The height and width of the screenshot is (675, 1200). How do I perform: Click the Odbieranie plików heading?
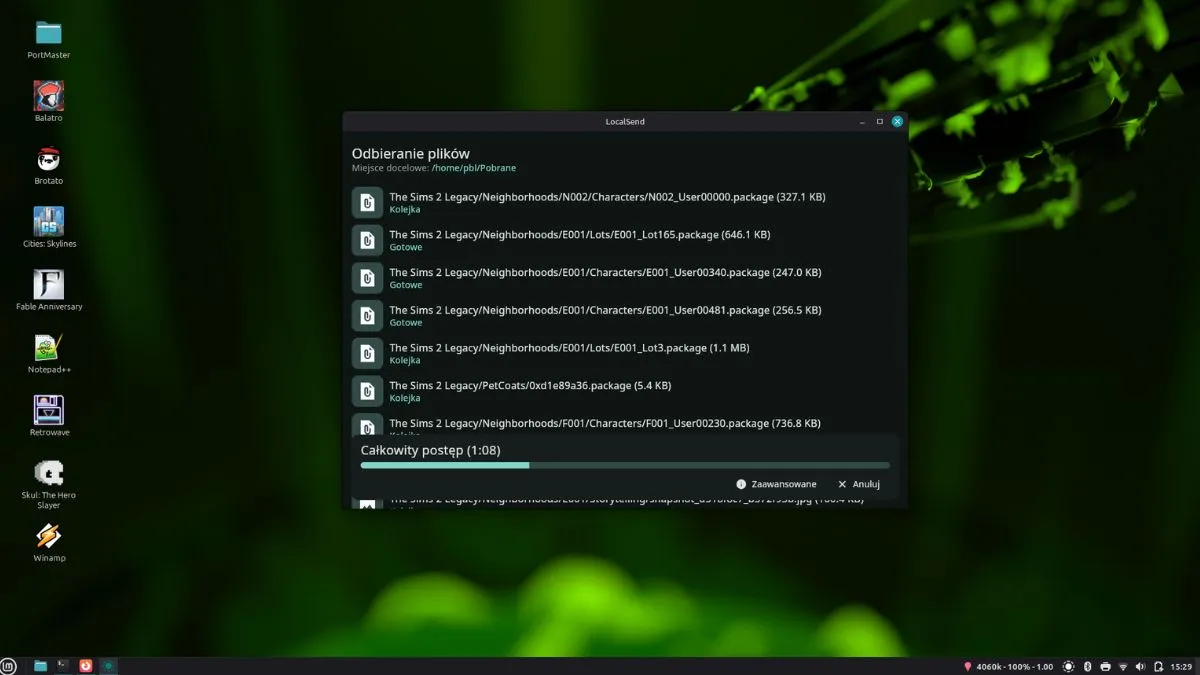click(411, 153)
